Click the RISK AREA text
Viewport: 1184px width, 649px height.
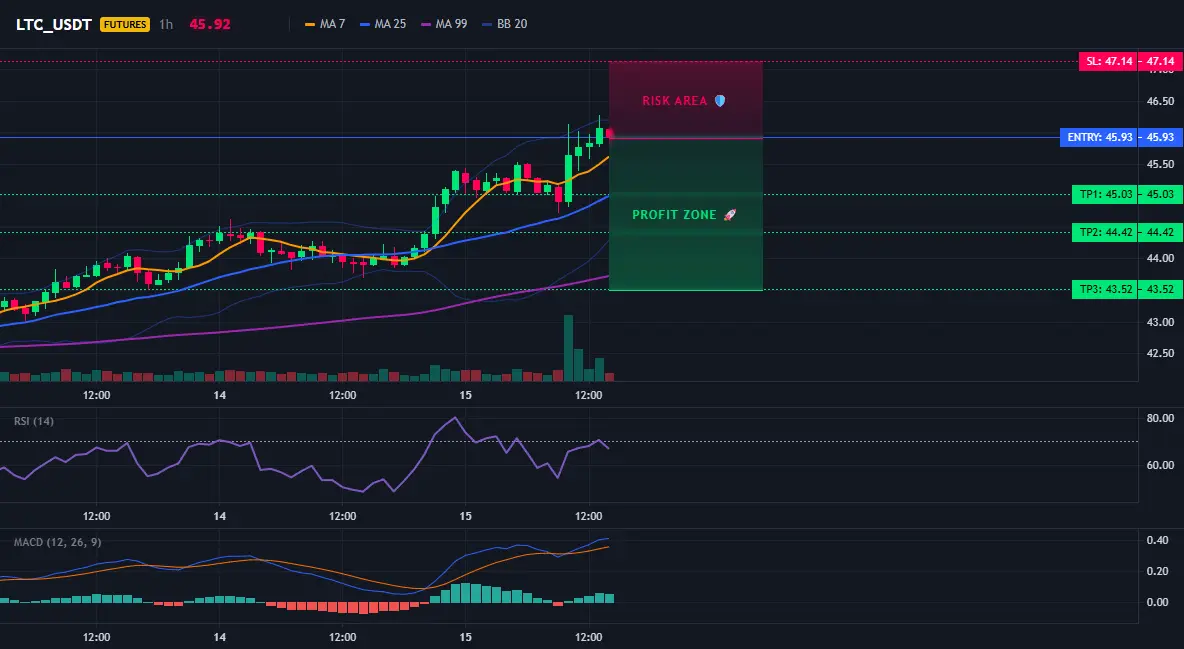674,100
